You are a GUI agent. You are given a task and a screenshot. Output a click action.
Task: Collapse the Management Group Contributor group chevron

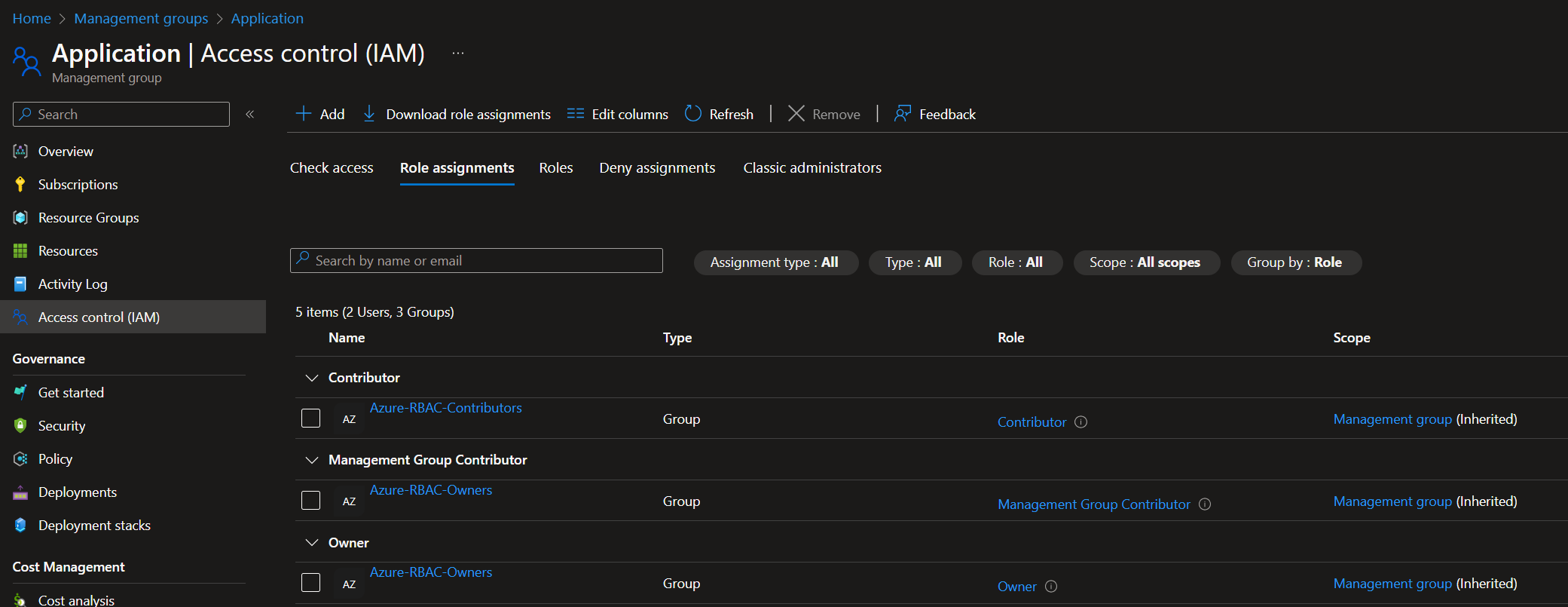[311, 460]
